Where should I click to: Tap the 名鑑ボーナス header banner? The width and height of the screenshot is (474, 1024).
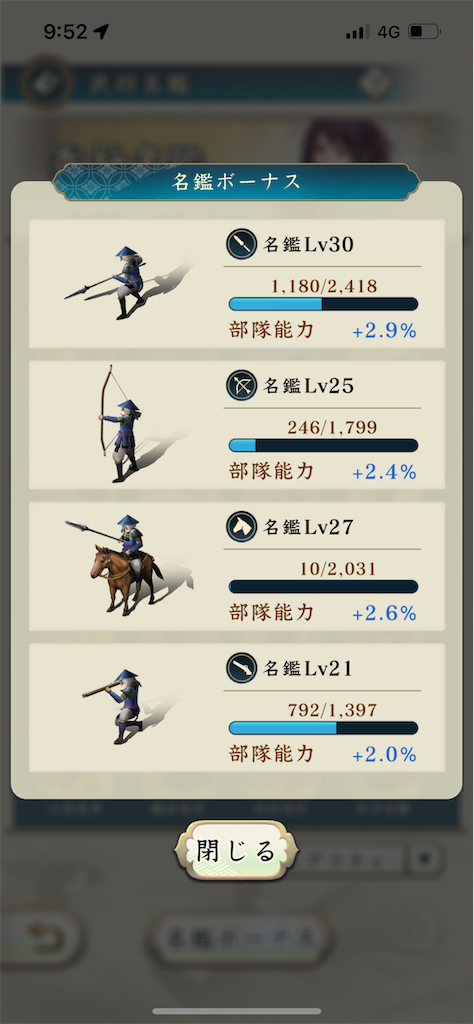[x=236, y=182]
